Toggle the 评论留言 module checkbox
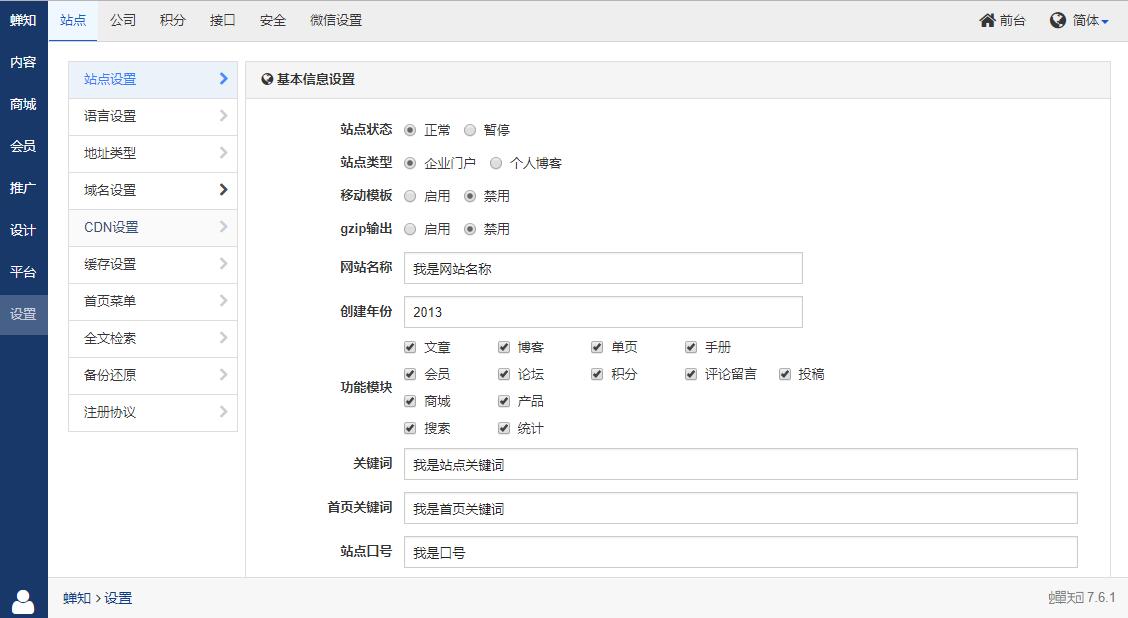The height and width of the screenshot is (618, 1128). [691, 374]
